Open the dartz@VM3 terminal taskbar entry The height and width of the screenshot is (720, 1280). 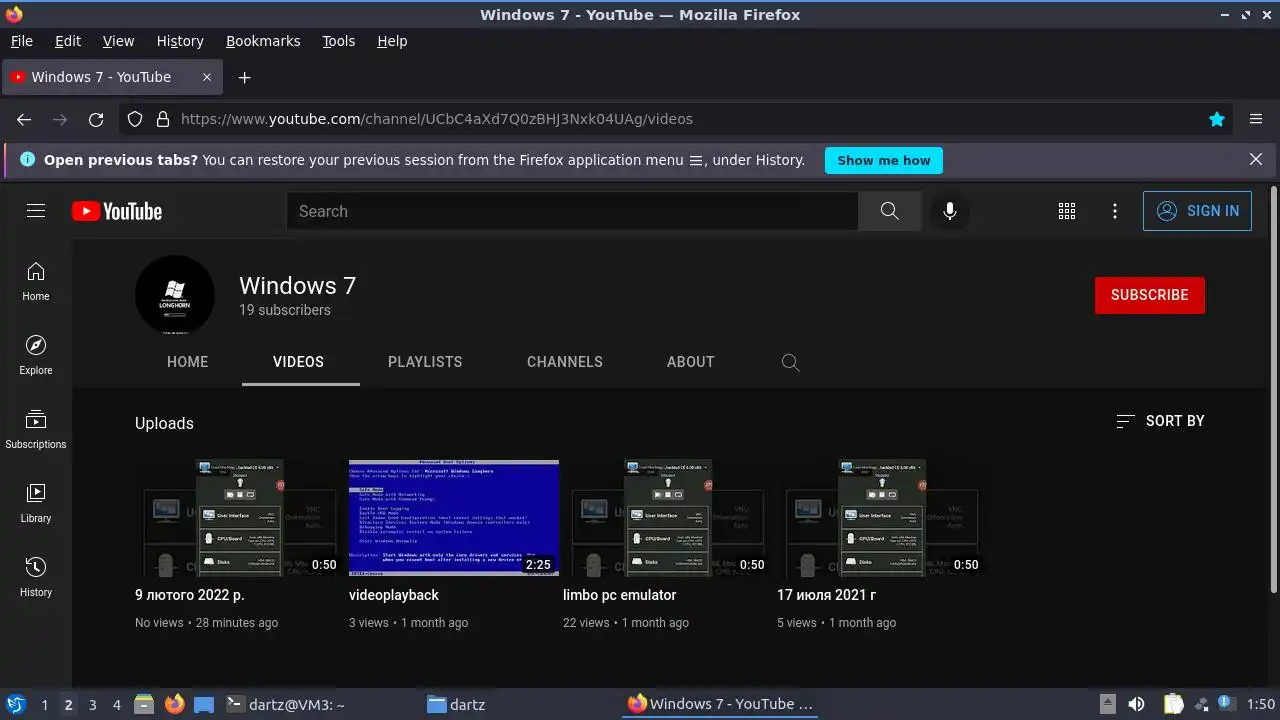point(284,704)
